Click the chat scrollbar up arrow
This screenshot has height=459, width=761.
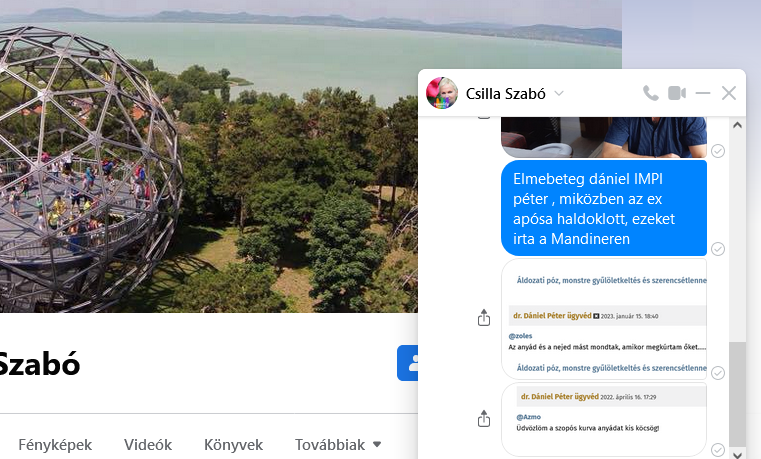click(x=737, y=125)
